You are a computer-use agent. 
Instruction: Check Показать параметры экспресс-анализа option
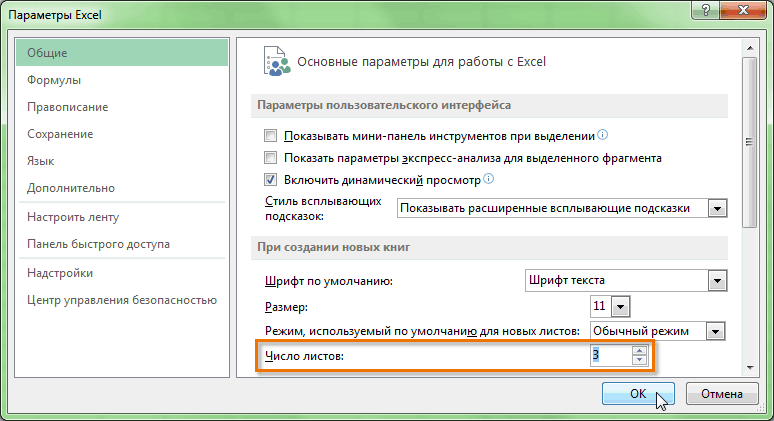coord(271,158)
